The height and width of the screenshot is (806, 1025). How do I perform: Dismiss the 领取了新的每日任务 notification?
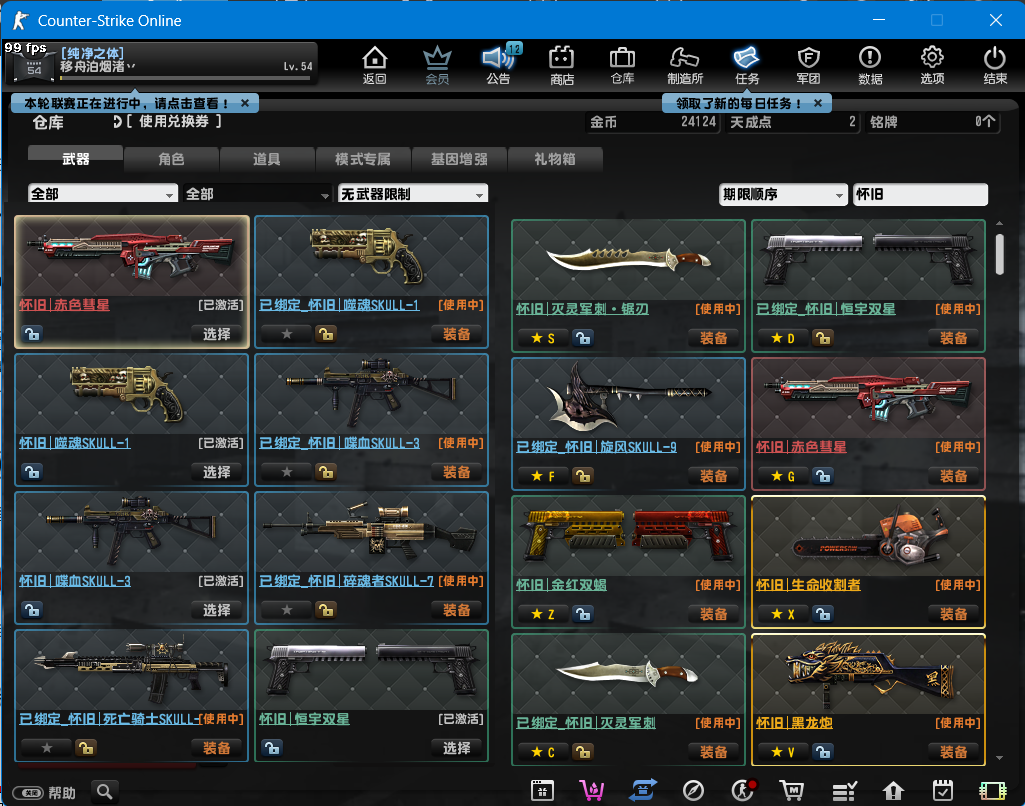[x=818, y=103]
